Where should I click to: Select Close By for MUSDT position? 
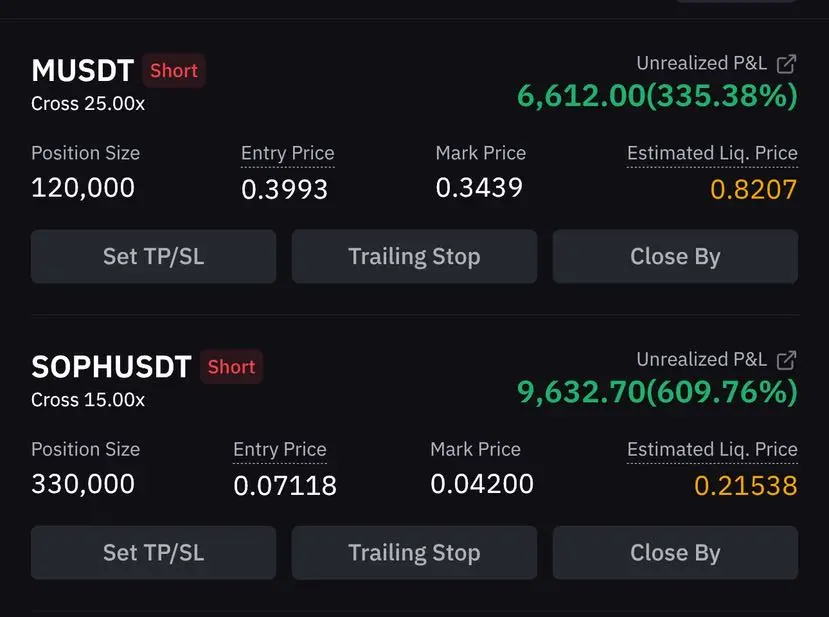[x=675, y=256]
